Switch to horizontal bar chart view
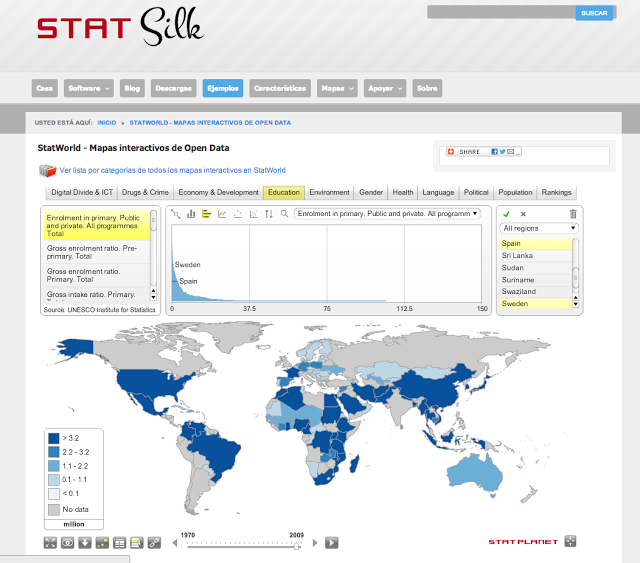The width and height of the screenshot is (640, 563). 207,214
